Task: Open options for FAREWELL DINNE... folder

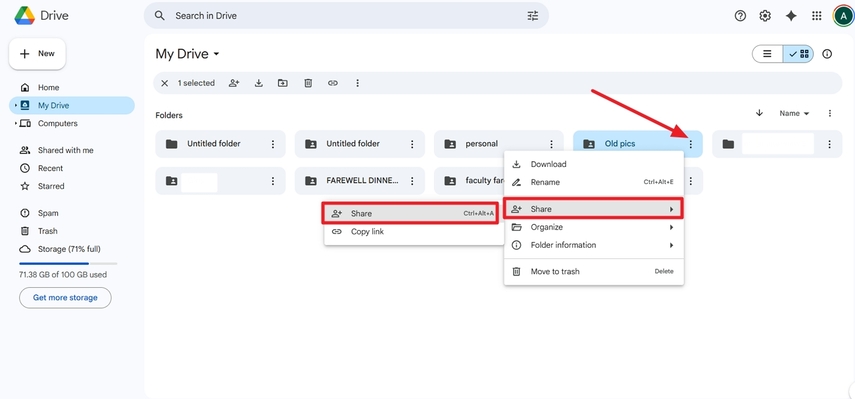Action: (x=412, y=180)
